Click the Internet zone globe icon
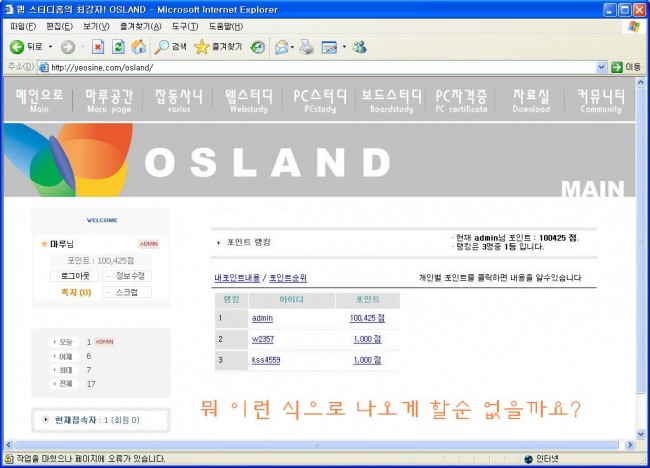 [528, 459]
